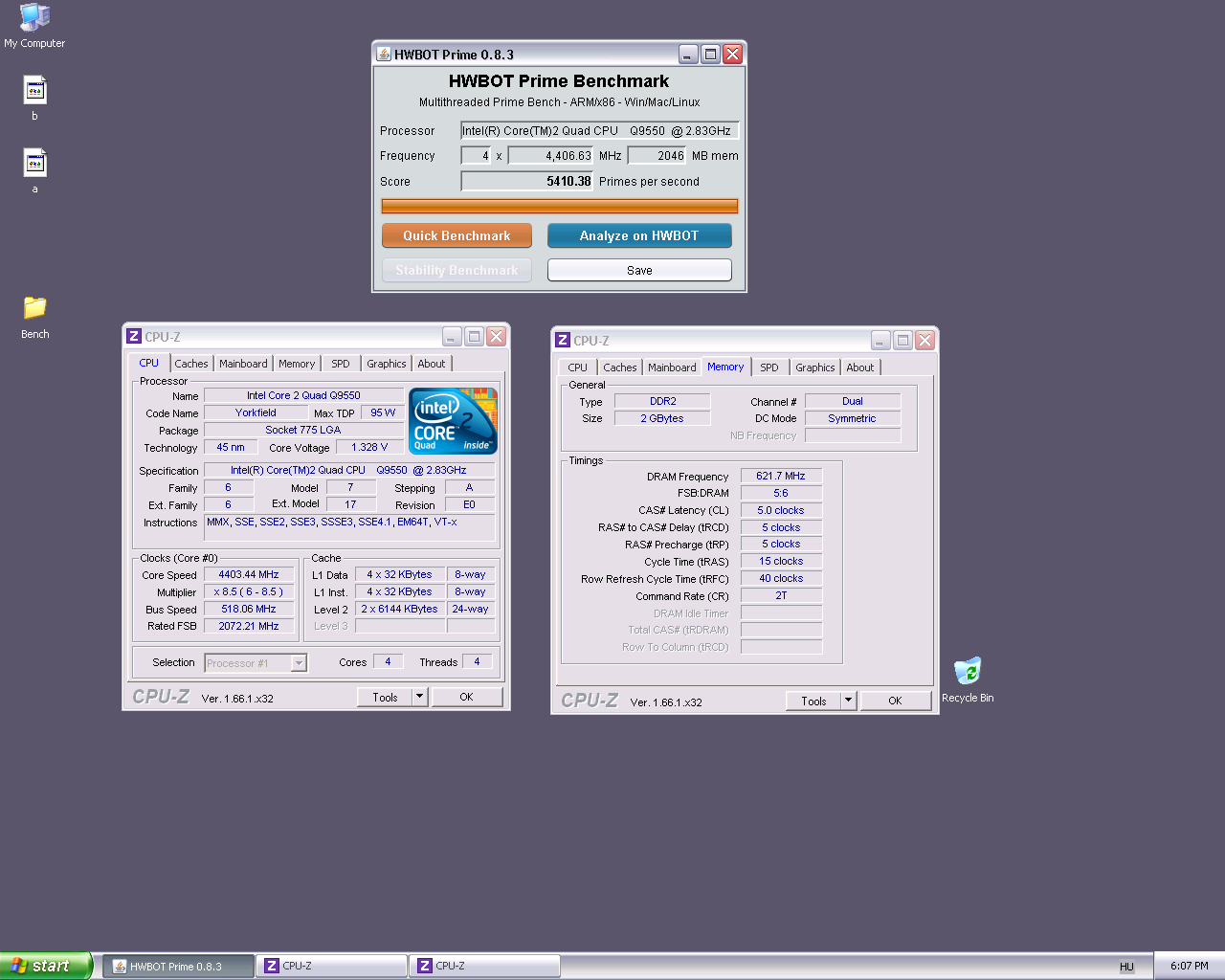Open SPD tab in right CPU-Z window
Viewport: 1225px width, 980px height.
[769, 367]
